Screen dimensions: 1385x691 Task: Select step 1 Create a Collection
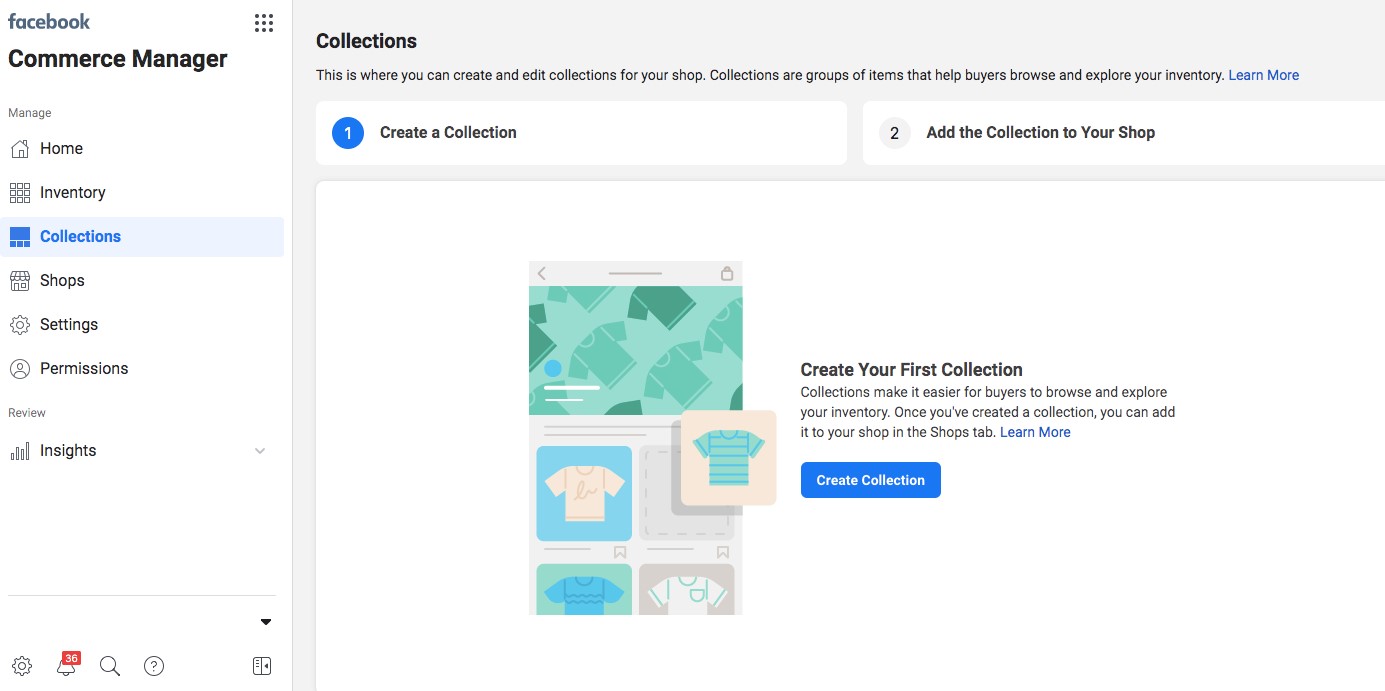[448, 133]
